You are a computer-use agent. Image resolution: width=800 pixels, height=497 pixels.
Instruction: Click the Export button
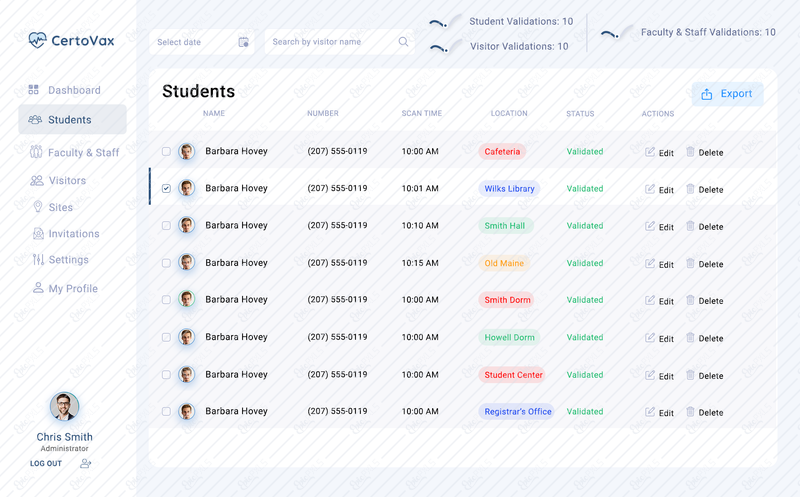click(728, 94)
